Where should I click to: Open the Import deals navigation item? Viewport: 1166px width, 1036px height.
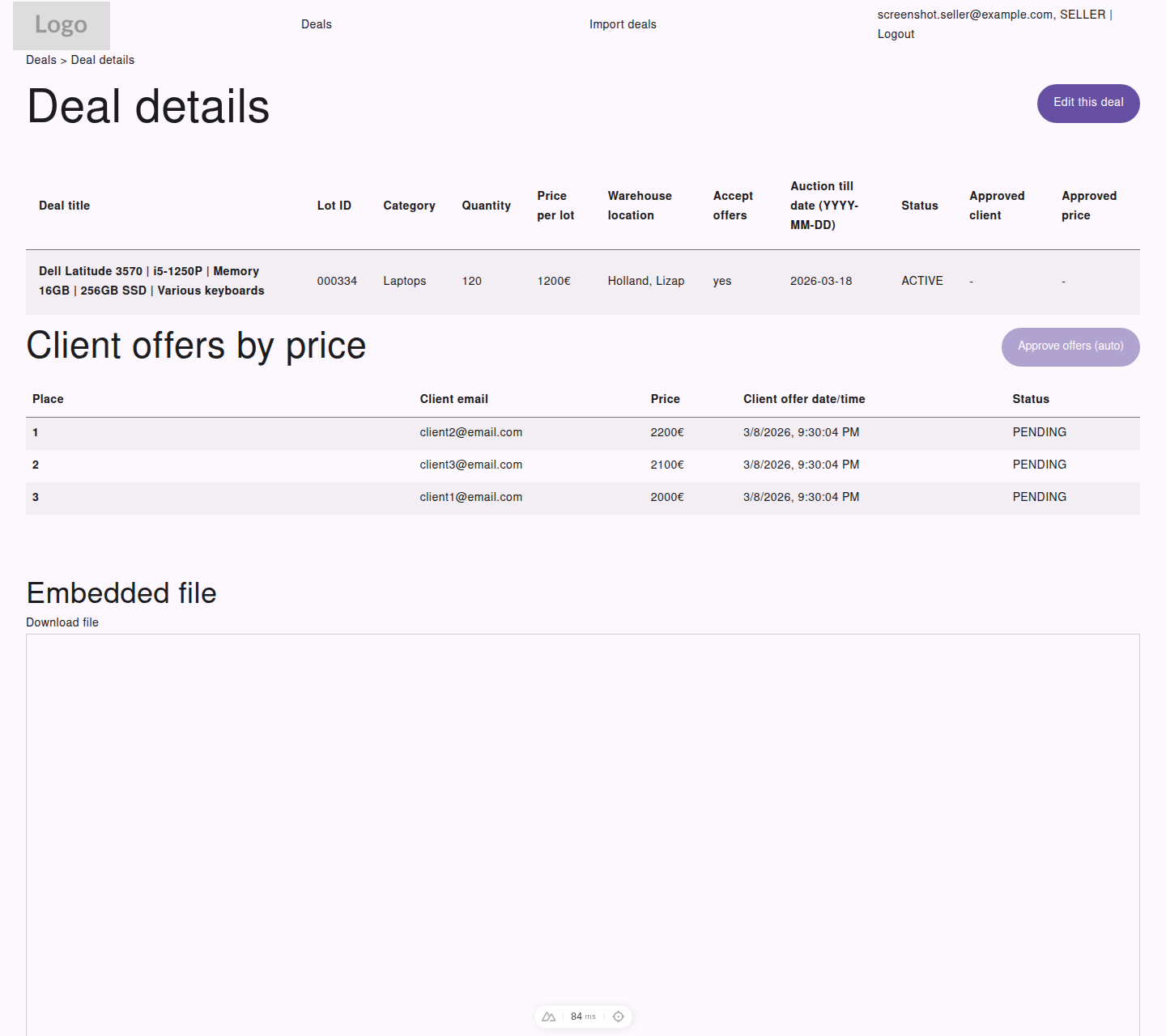pyautogui.click(x=623, y=24)
